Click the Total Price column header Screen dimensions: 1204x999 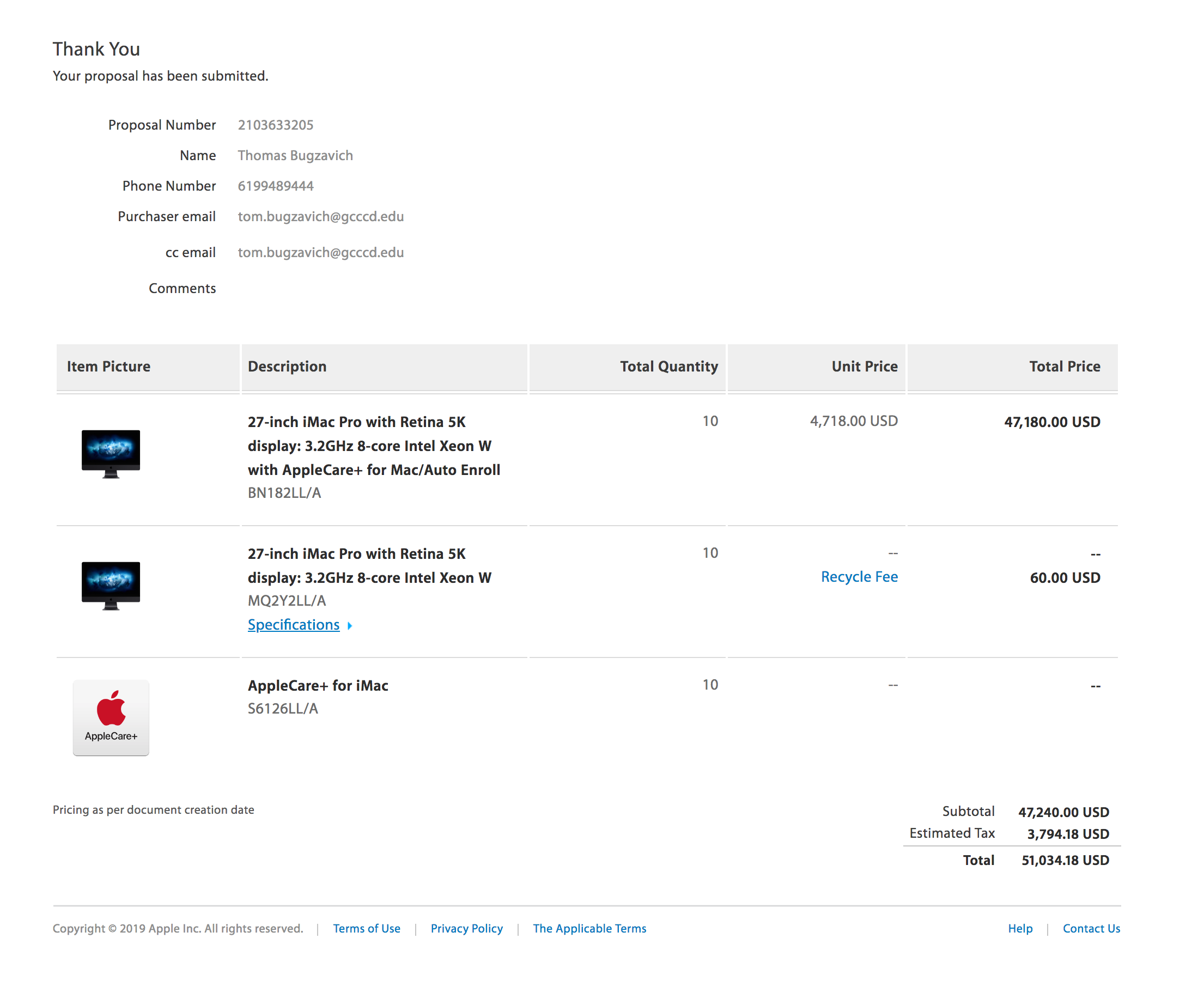(1012, 367)
